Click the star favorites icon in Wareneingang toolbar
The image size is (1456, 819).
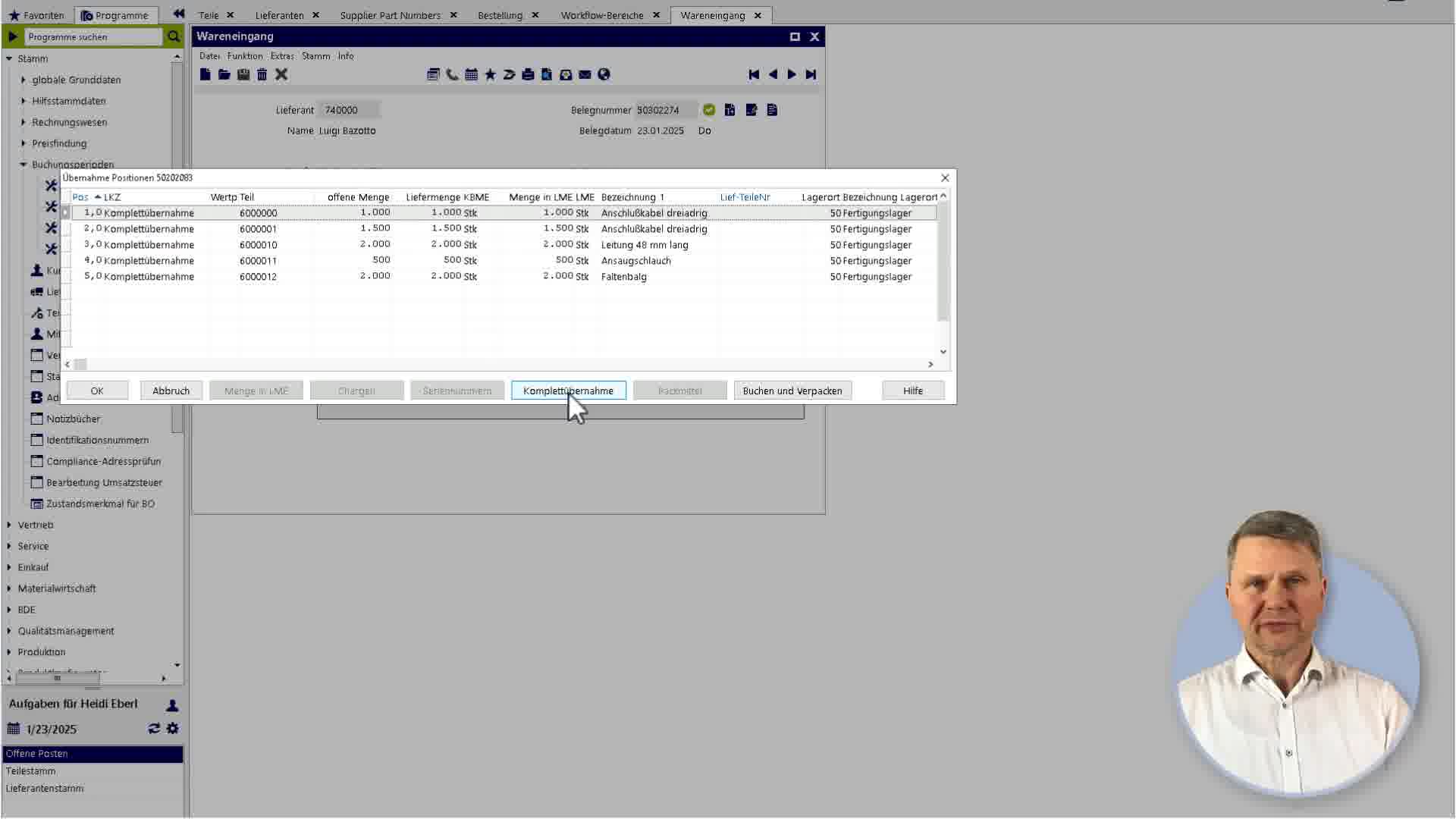490,74
